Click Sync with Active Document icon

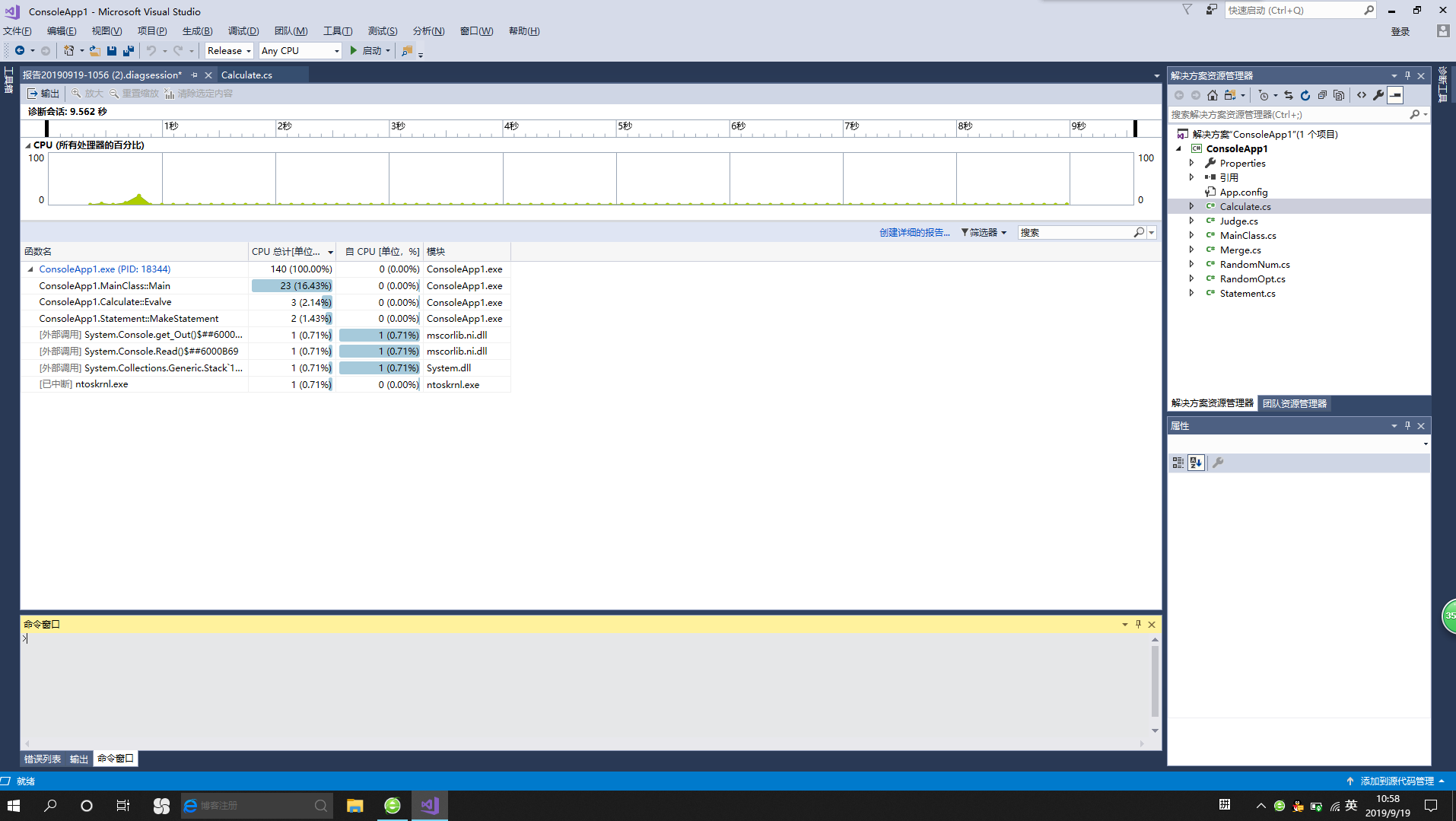point(1289,95)
